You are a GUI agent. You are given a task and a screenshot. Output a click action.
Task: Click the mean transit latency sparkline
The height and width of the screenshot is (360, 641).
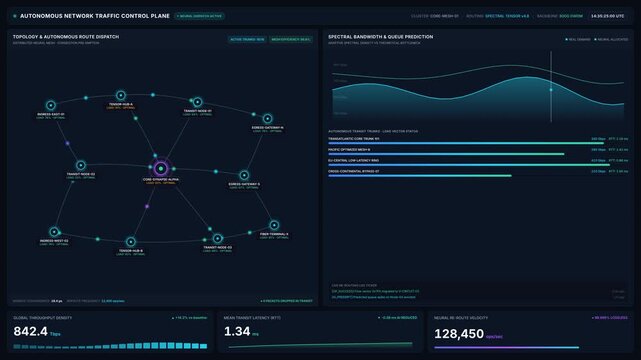(x=320, y=345)
